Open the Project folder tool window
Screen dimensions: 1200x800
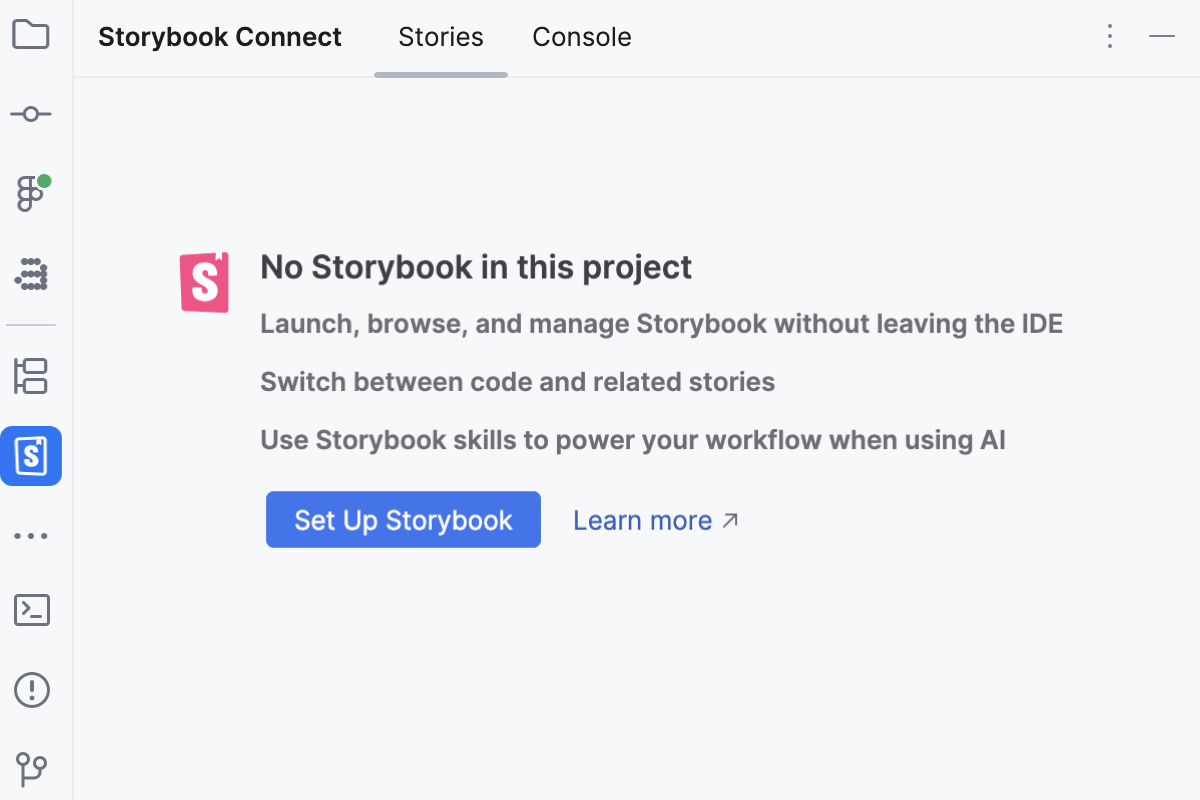[31, 35]
